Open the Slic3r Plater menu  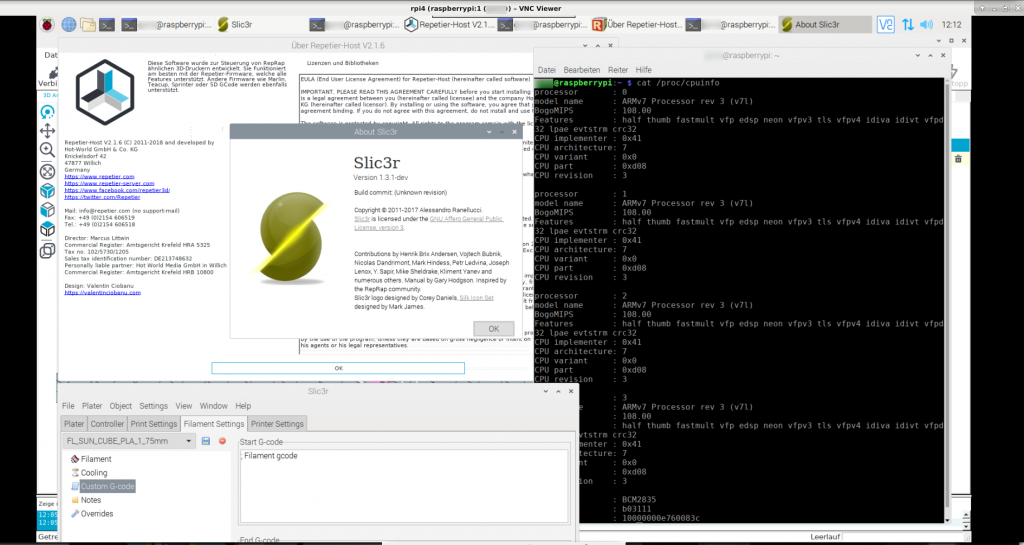tap(92, 406)
